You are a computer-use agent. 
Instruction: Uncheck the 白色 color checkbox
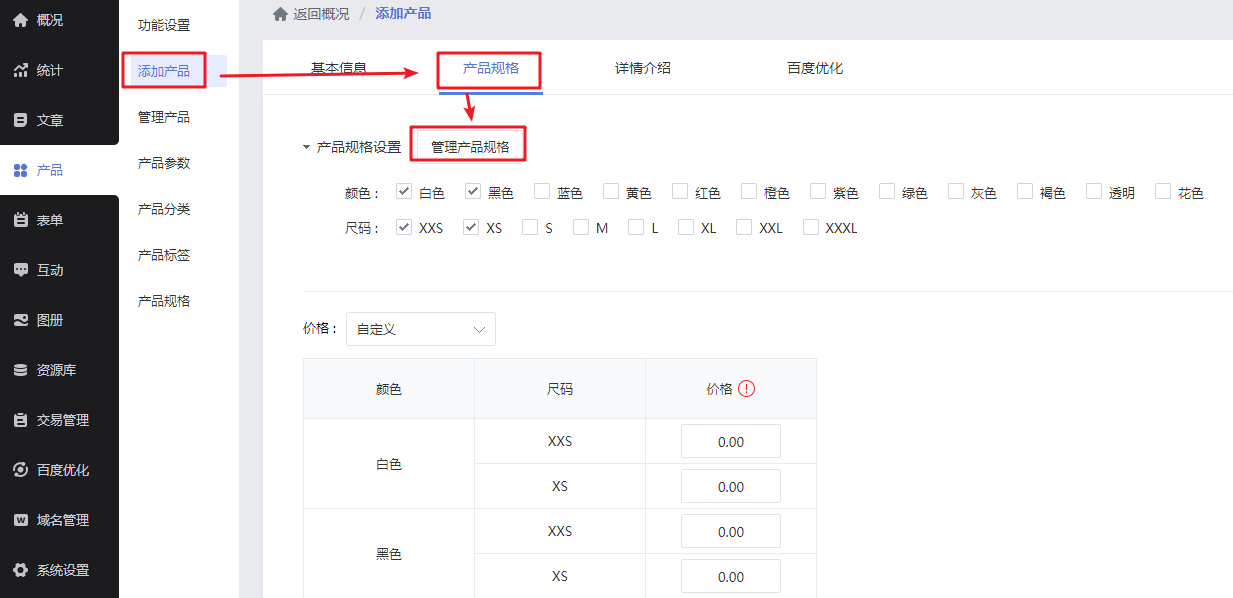[x=404, y=191]
